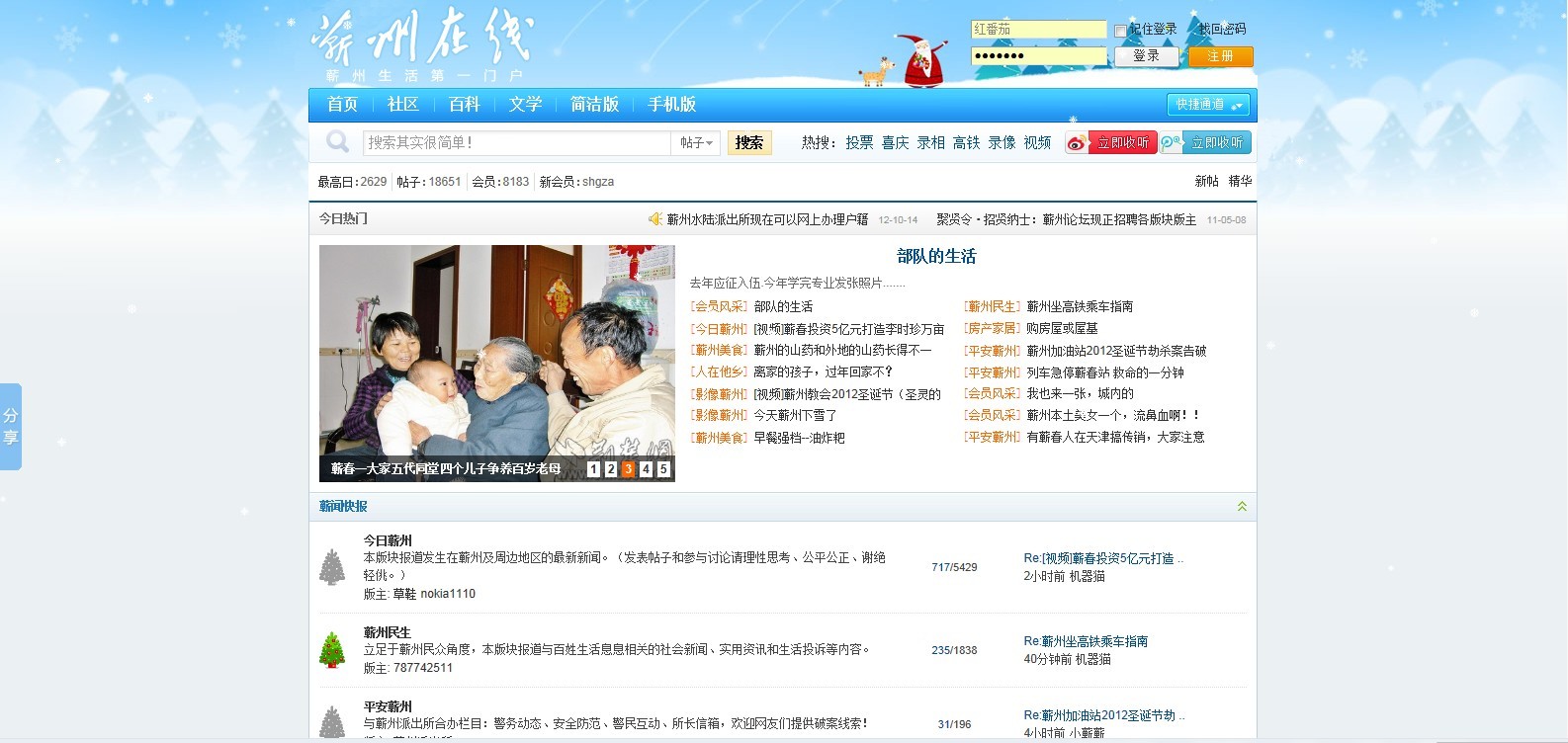
Task: Open the 百科 nav item
Action: 464,105
